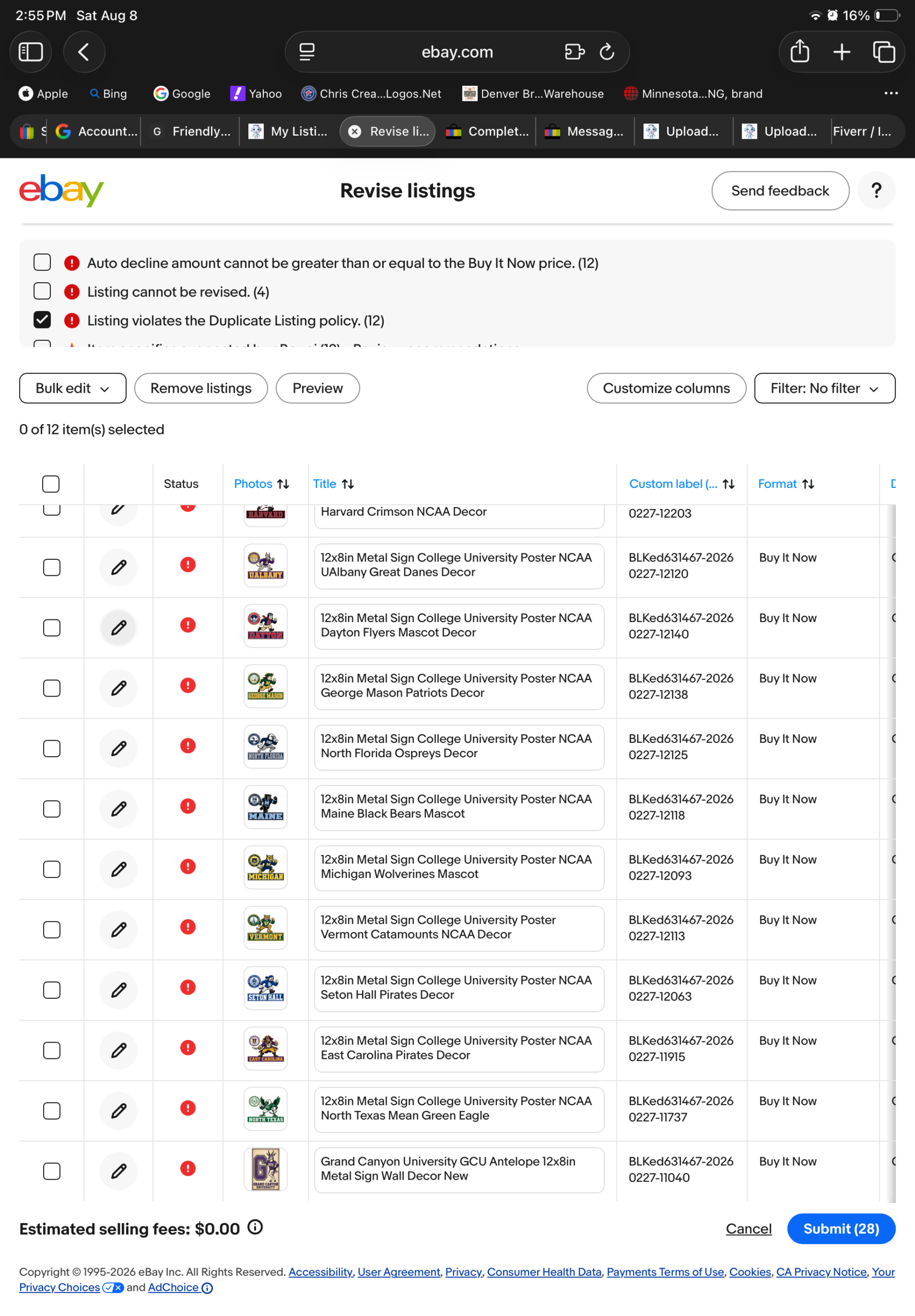Open the Yahoo bookmark
This screenshot has height=1316, width=915.
256,94
